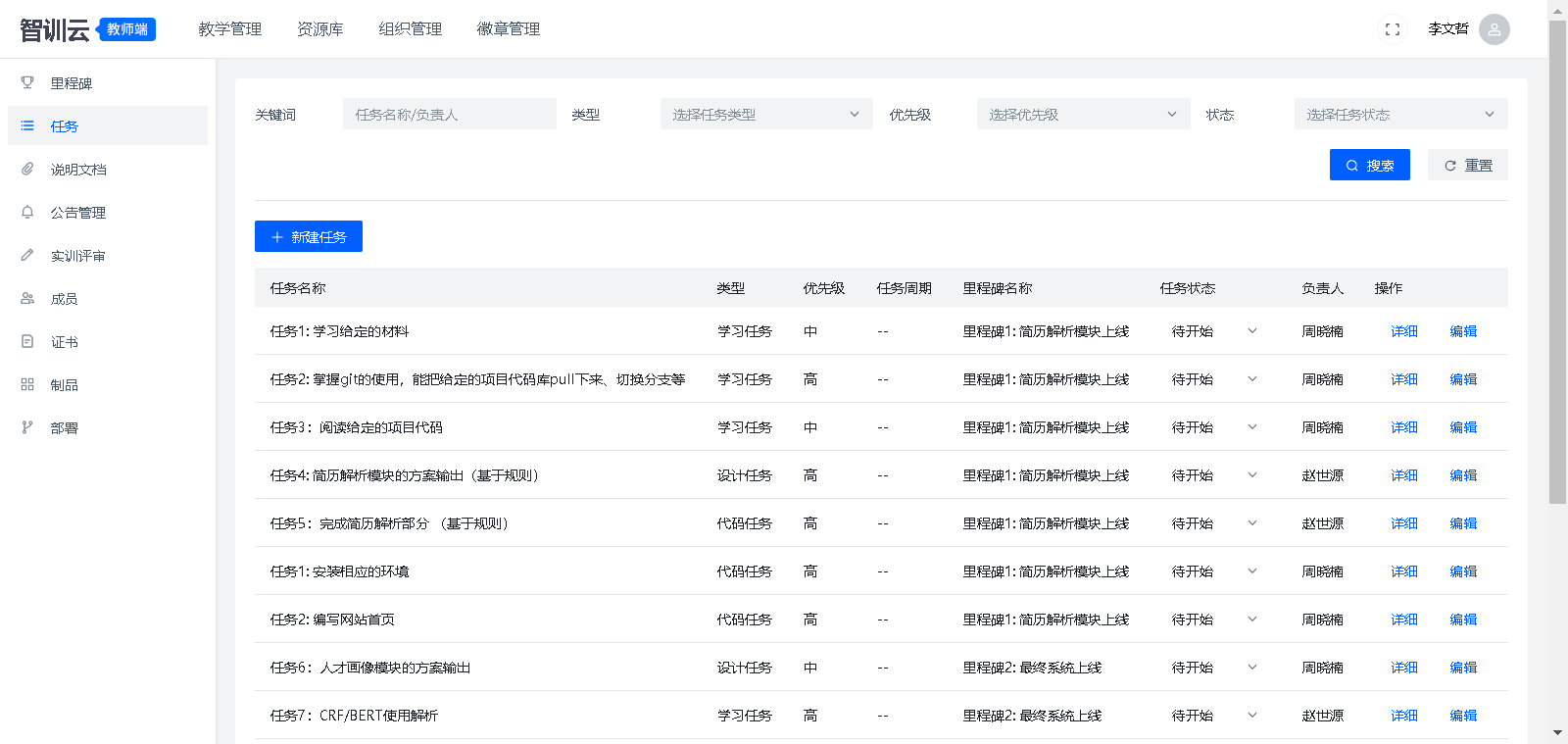Click the scrollbar down arrow

(x=1557, y=733)
